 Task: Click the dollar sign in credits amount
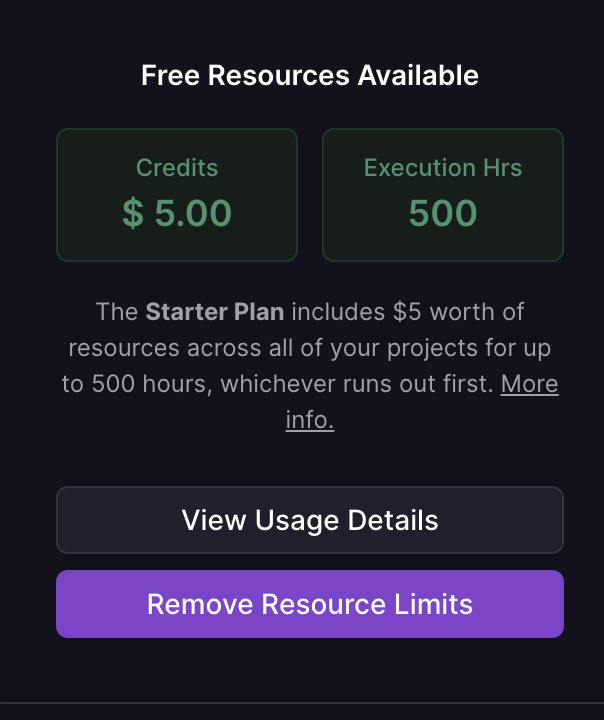(x=132, y=213)
